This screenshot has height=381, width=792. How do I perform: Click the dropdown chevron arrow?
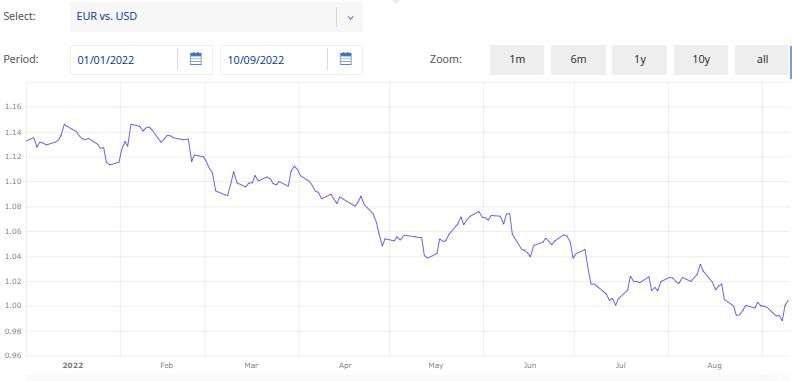pyautogui.click(x=351, y=18)
